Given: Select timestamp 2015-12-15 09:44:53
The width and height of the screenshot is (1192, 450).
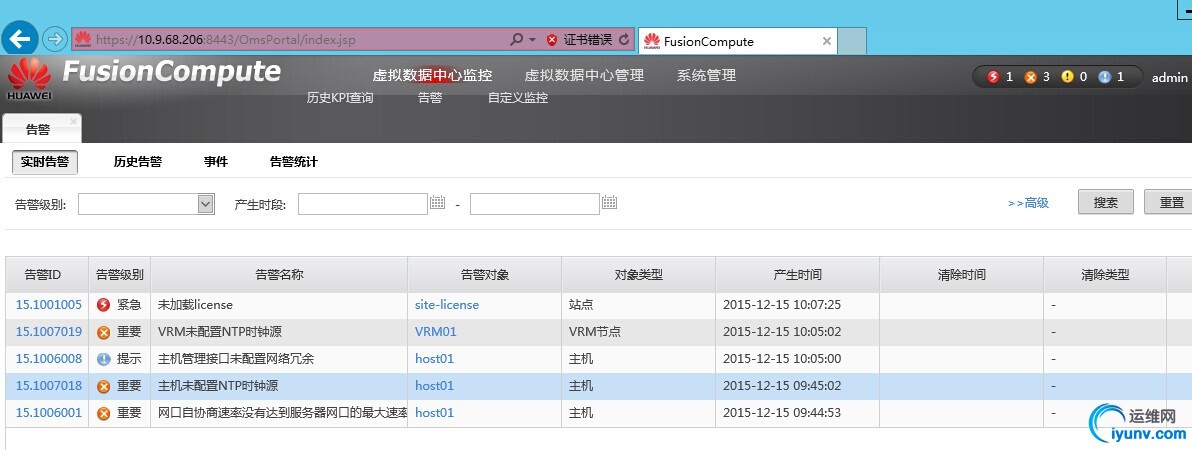Looking at the screenshot, I should click(781, 413).
